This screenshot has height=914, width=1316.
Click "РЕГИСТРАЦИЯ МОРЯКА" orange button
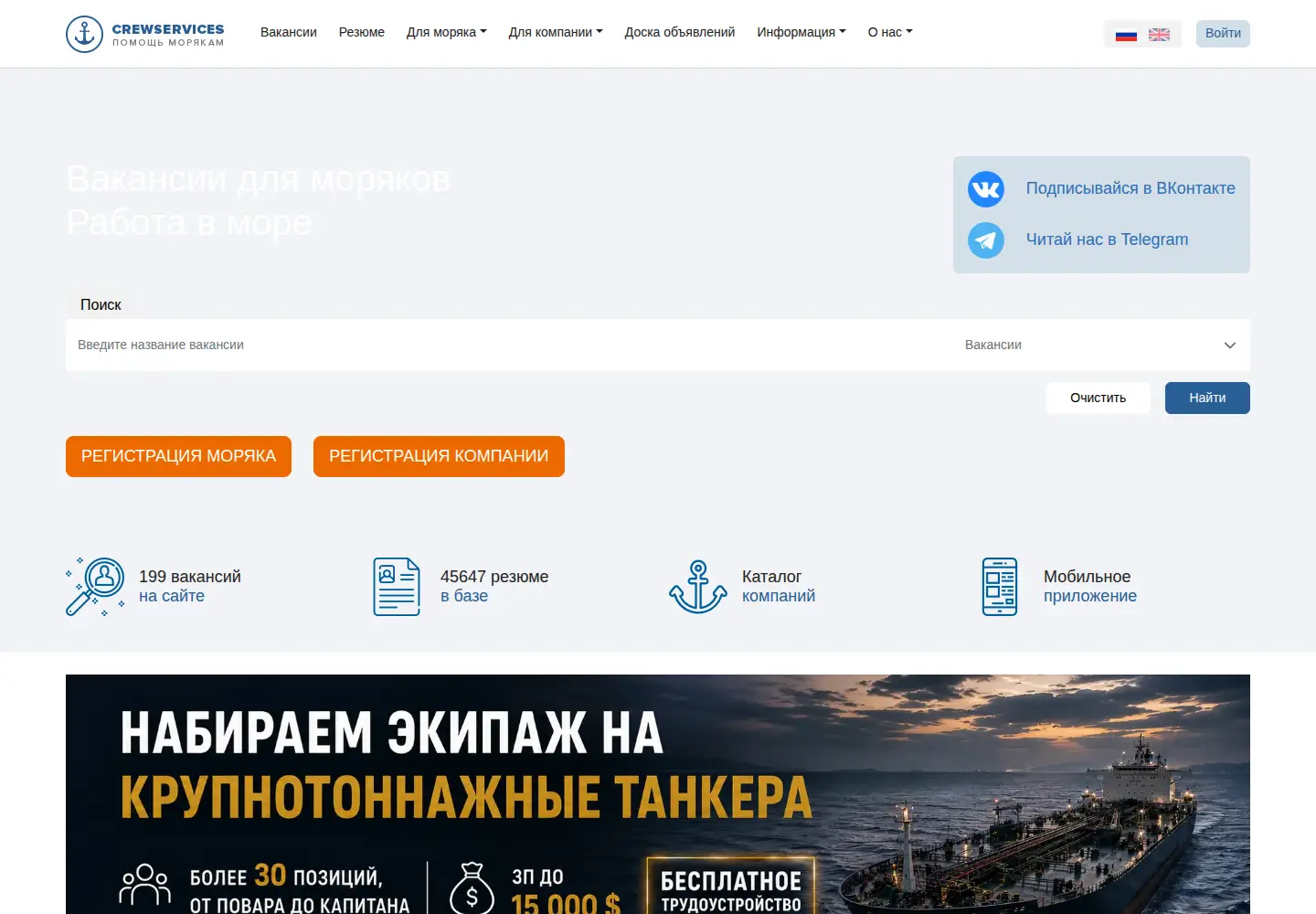[x=178, y=456]
